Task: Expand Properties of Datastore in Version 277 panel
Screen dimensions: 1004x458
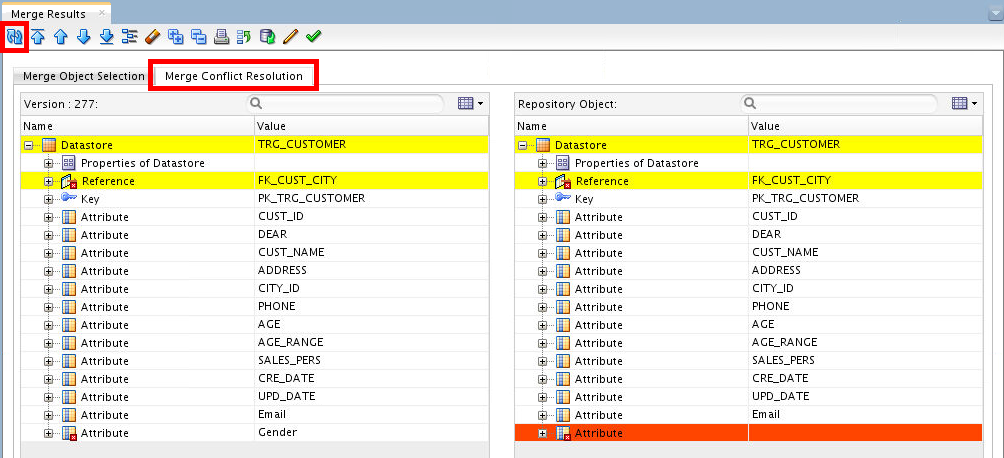Action: click(49, 163)
